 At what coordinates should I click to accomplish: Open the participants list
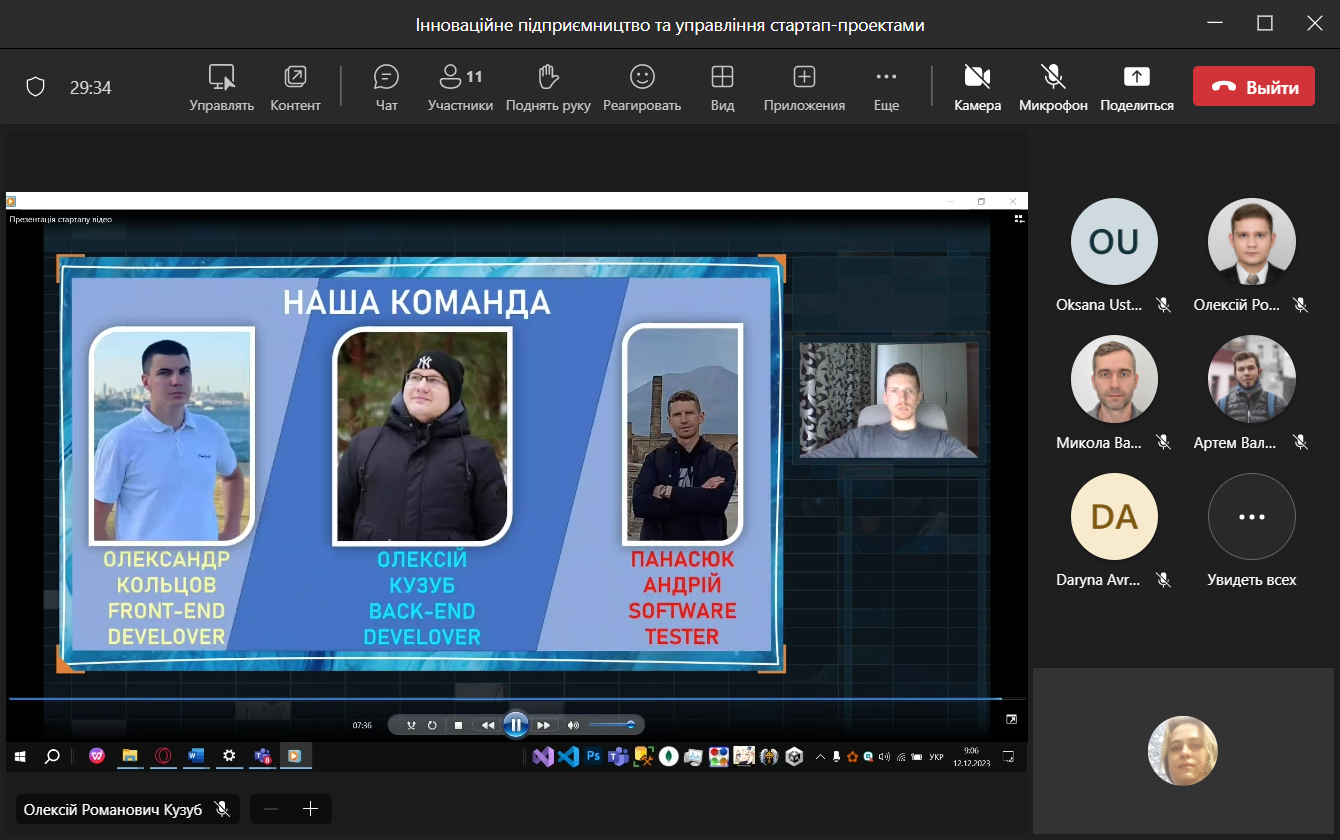click(x=460, y=87)
